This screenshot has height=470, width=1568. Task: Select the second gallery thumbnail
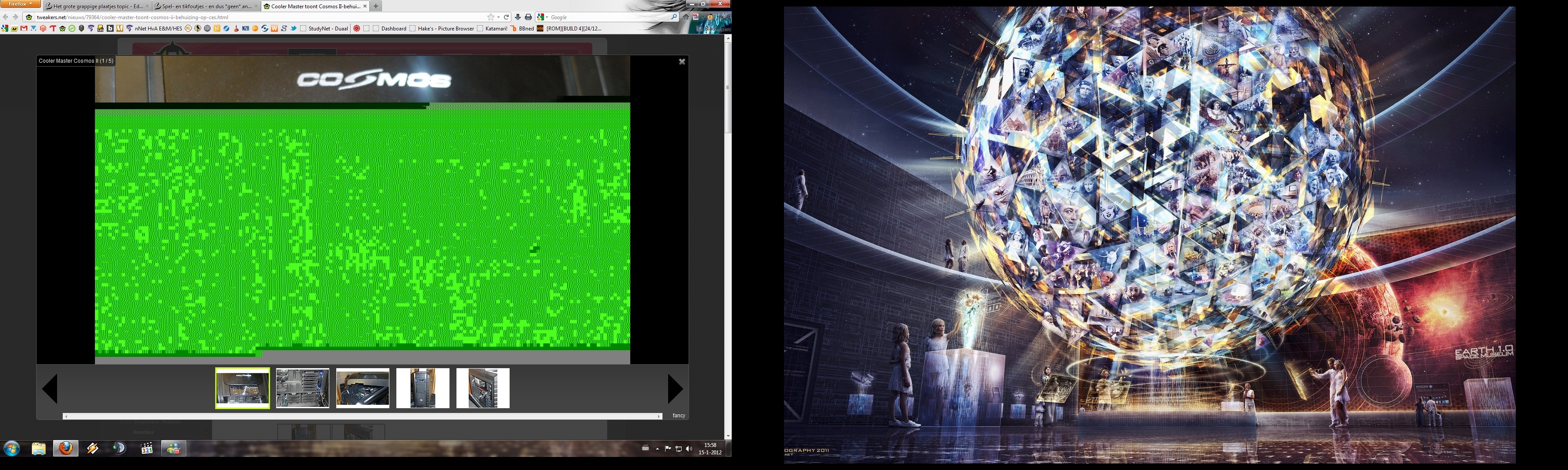click(x=303, y=388)
